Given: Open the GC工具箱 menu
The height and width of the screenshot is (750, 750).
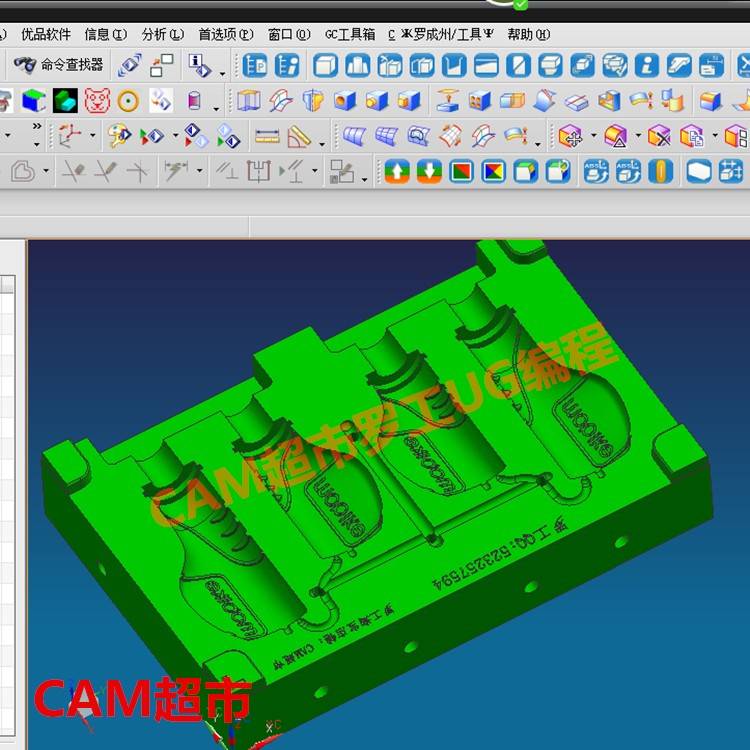Looking at the screenshot, I should tap(349, 34).
